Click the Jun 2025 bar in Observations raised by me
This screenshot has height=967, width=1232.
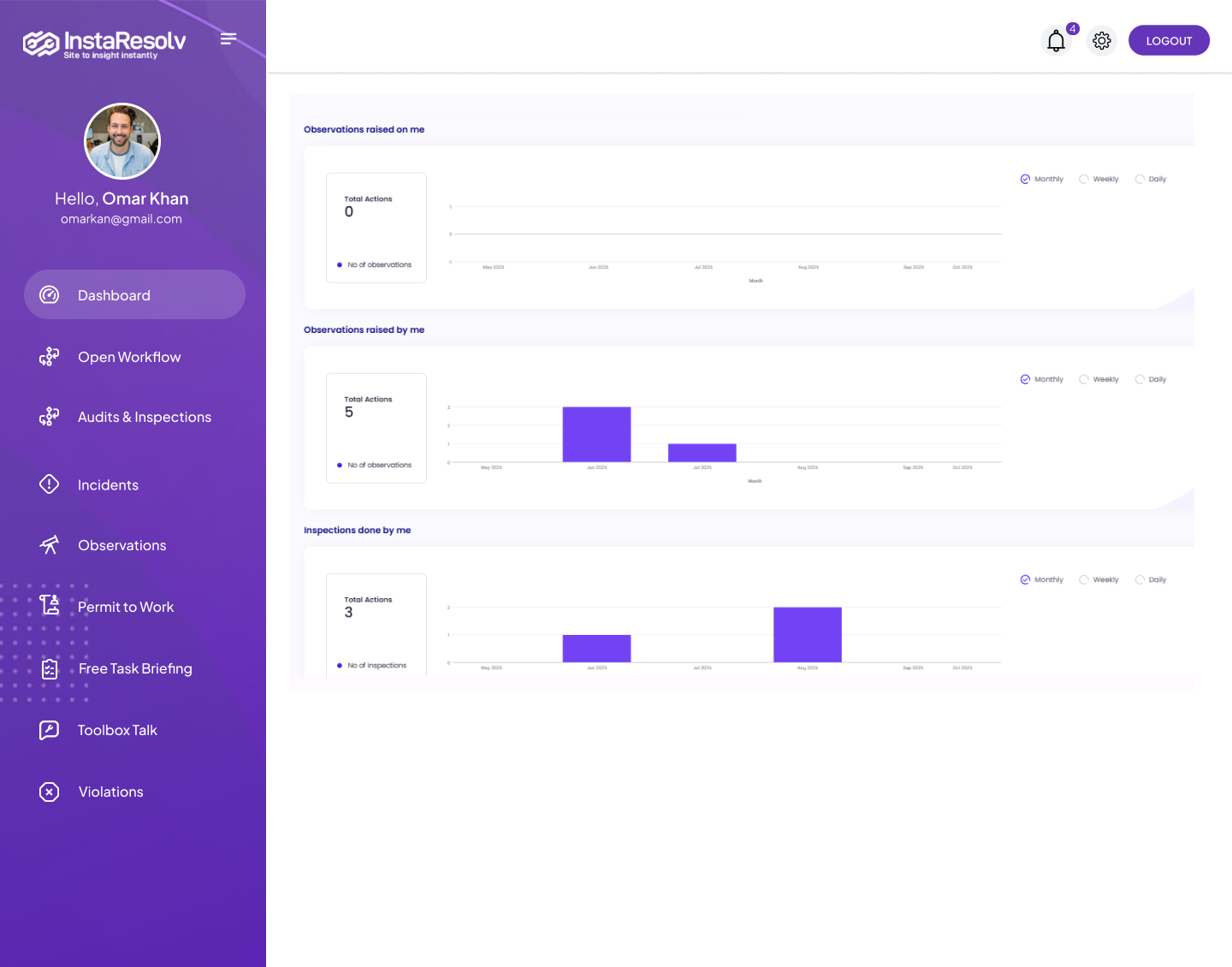(x=596, y=435)
